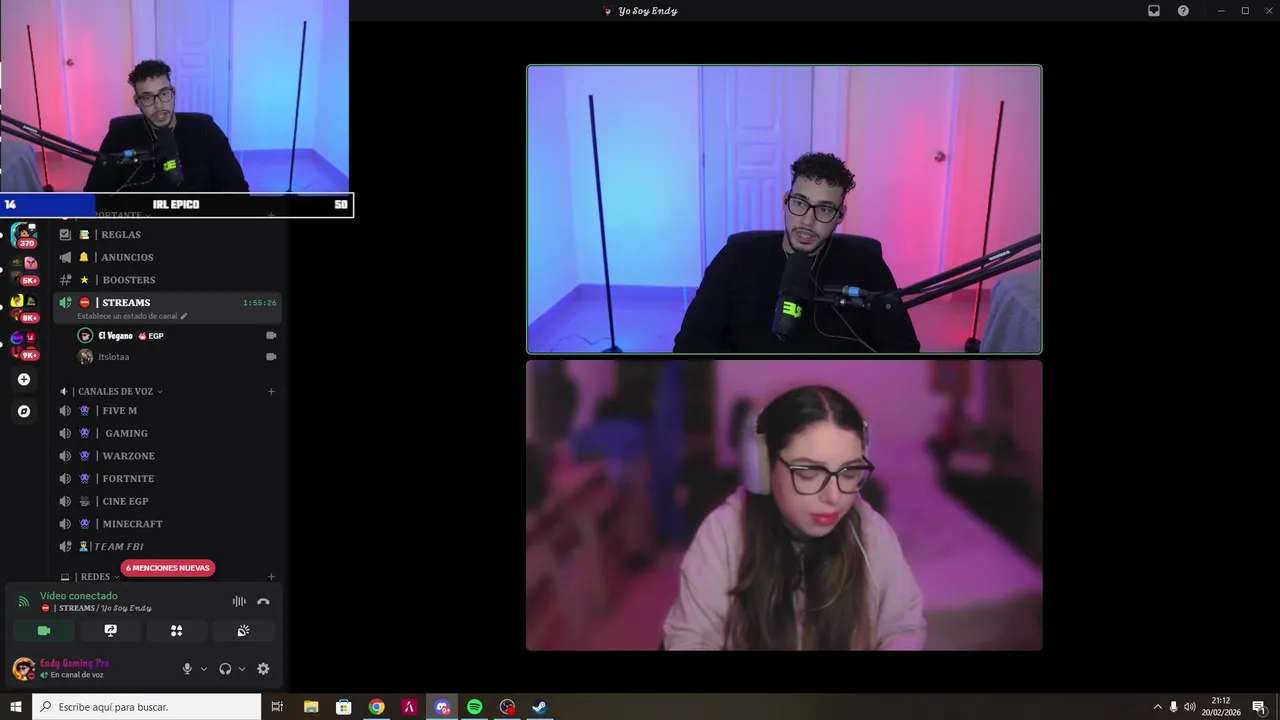Viewport: 1280px width, 720px height.
Task: Open headphones output device options arrow
Action: (242, 669)
